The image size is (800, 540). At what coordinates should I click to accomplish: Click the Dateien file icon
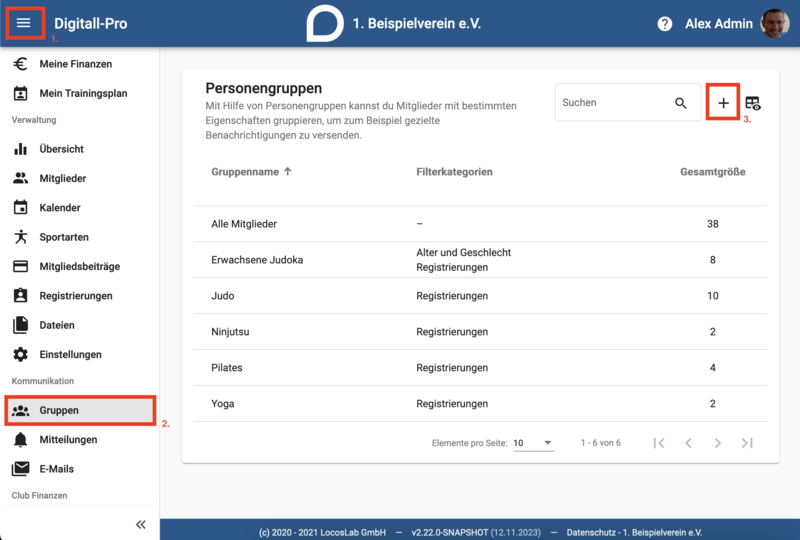tap(20, 325)
